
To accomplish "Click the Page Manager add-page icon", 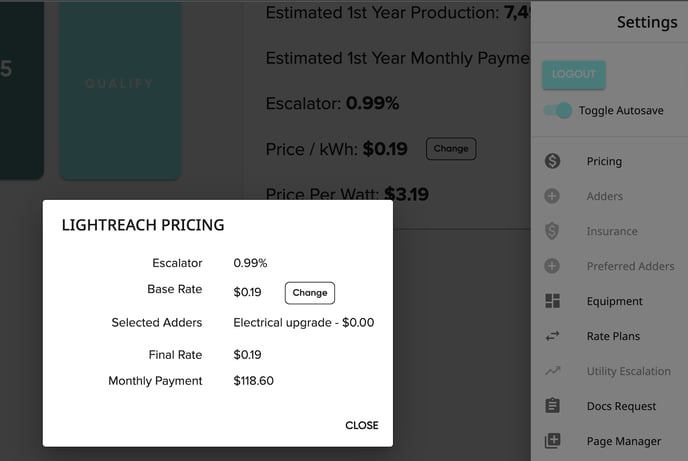I will [552, 440].
